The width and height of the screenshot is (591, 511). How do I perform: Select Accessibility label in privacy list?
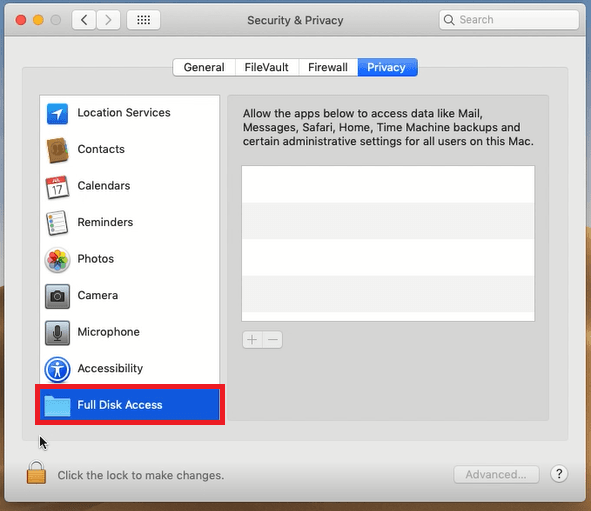click(110, 369)
